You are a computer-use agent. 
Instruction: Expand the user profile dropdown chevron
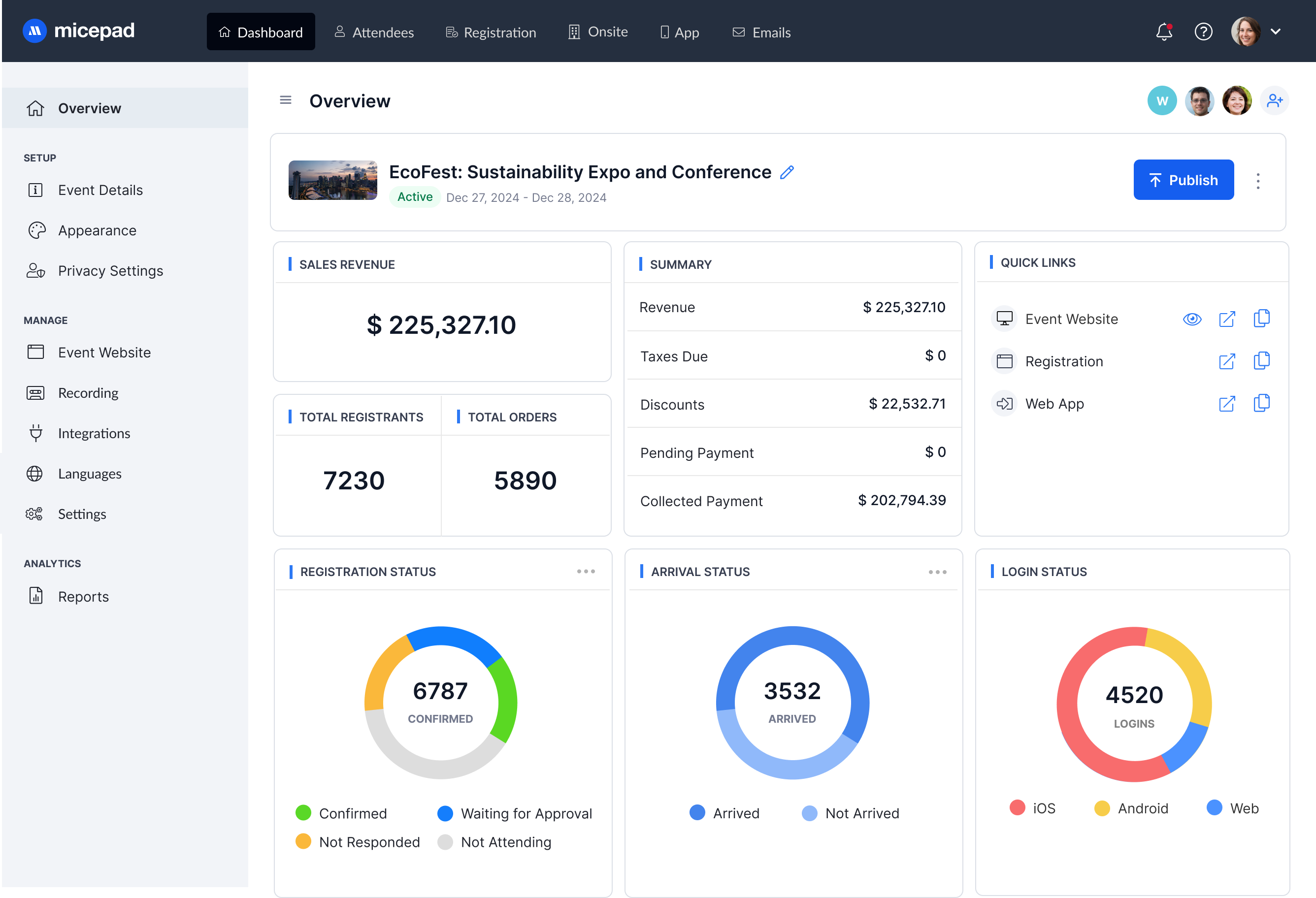pyautogui.click(x=1276, y=32)
